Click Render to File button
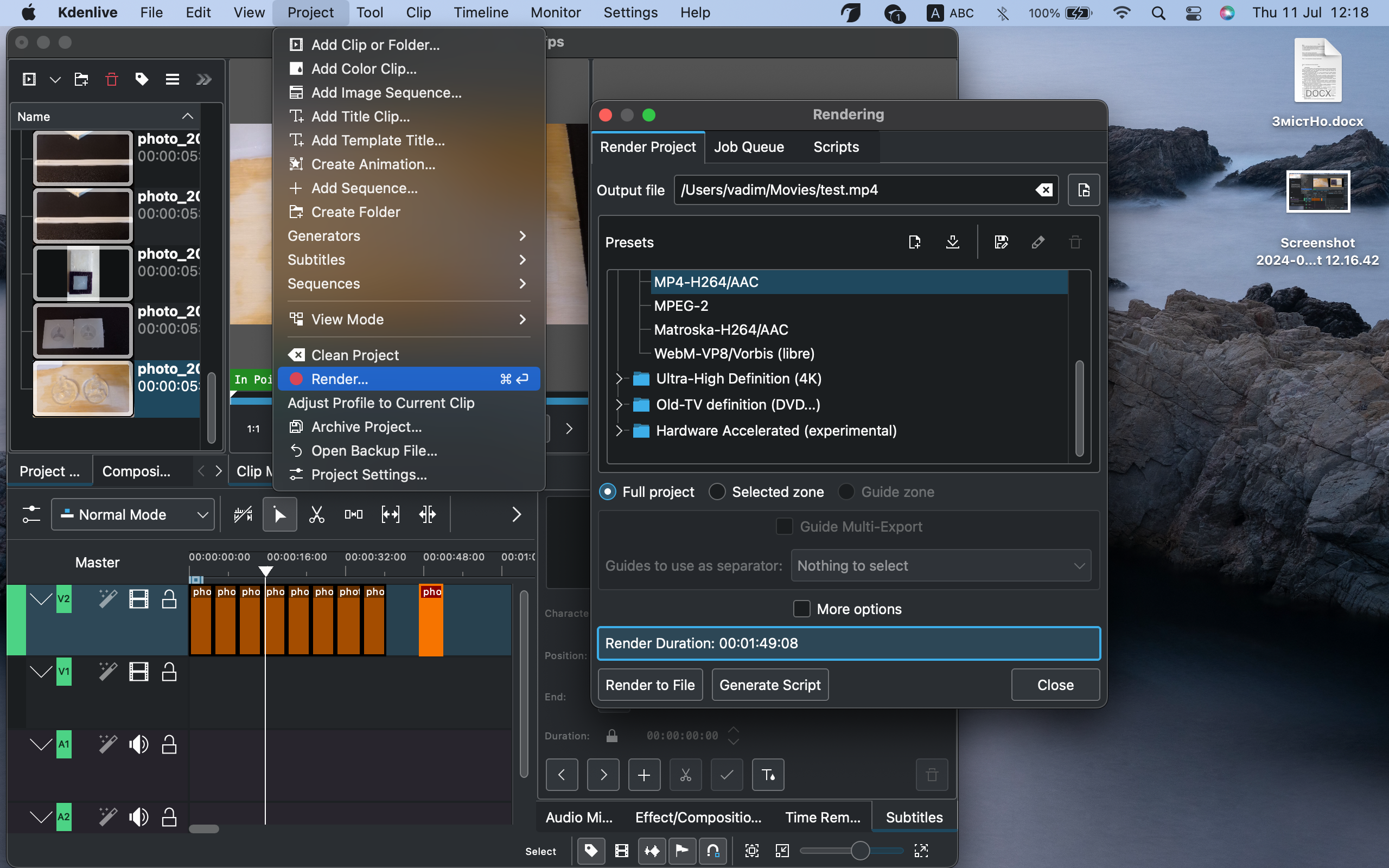Viewport: 1389px width, 868px height. point(650,685)
